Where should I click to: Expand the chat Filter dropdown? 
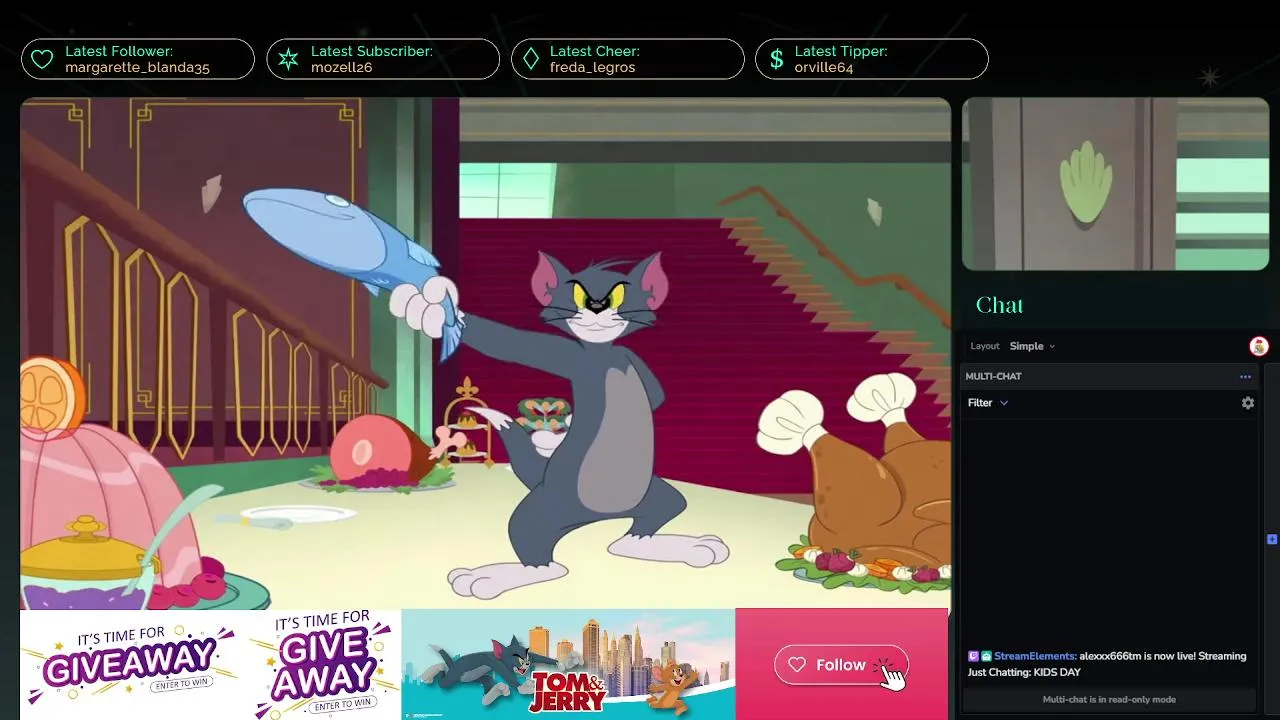pos(988,403)
